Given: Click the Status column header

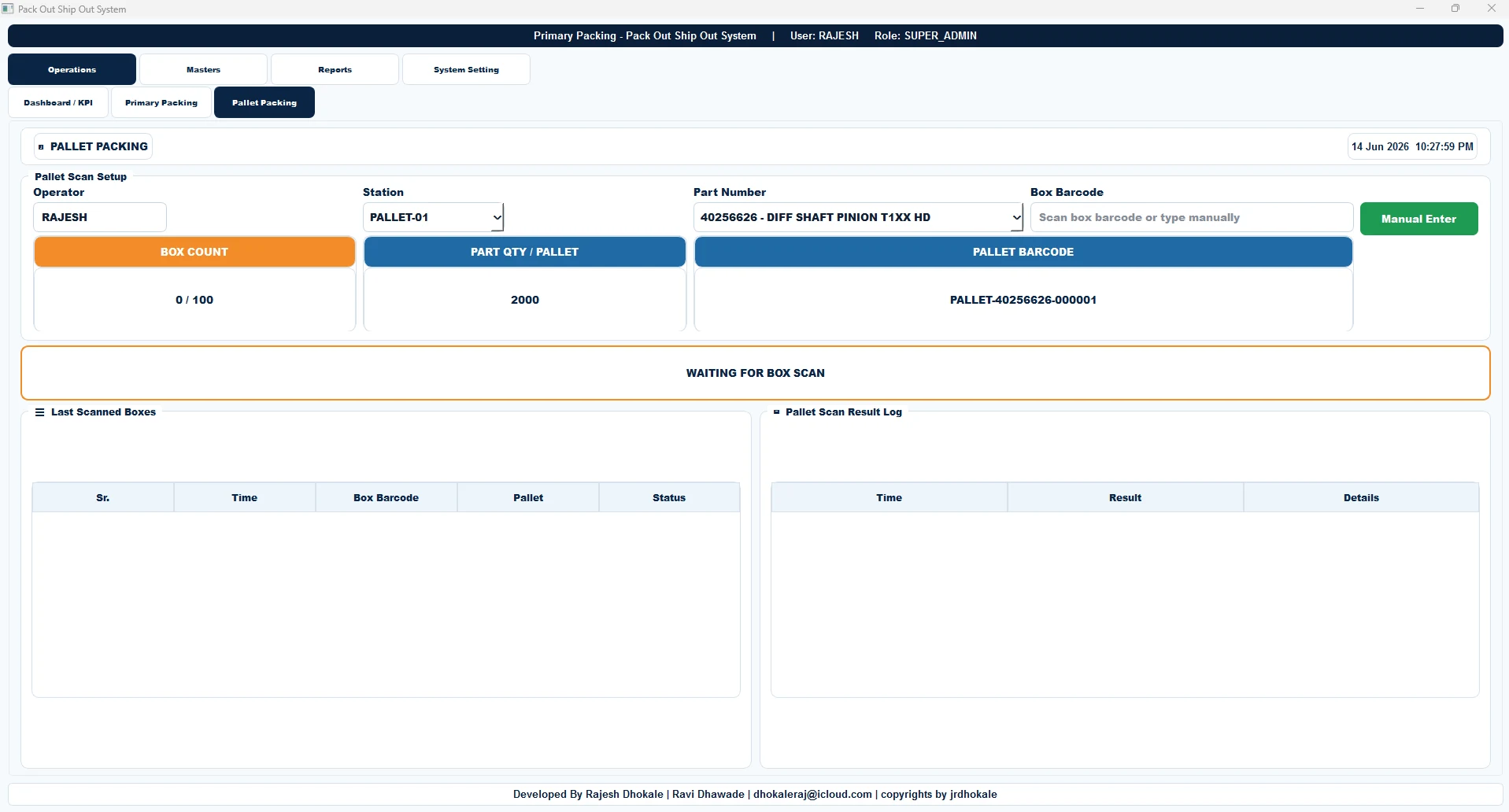Looking at the screenshot, I should tap(669, 497).
